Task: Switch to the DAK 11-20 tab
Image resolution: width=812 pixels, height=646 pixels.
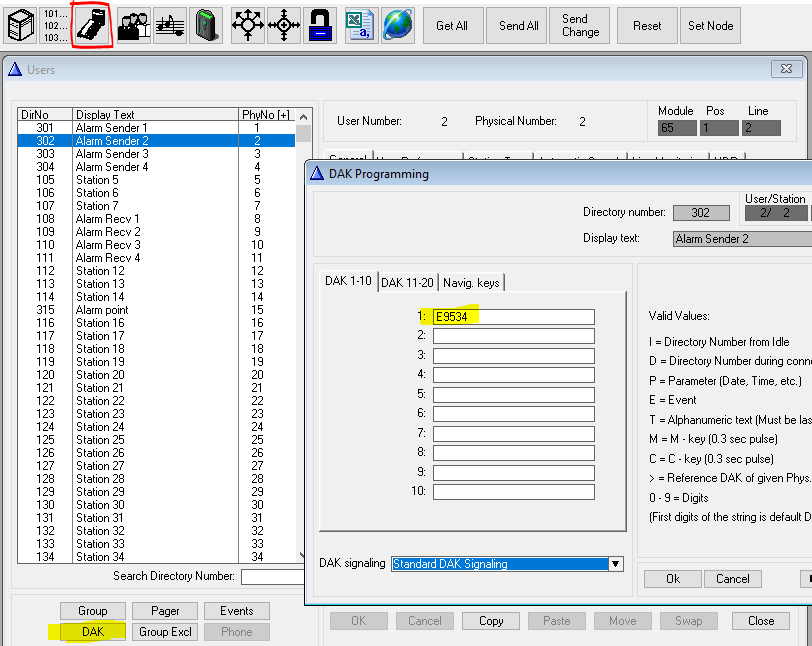Action: click(407, 283)
